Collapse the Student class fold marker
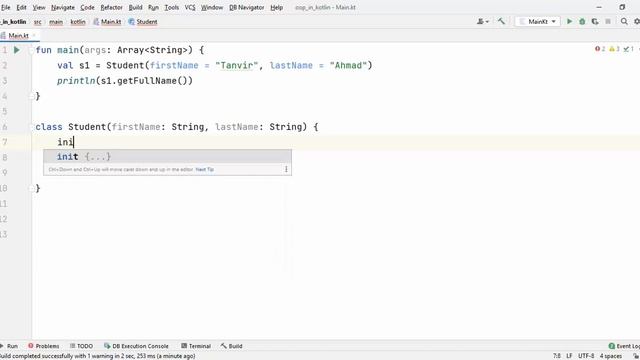This screenshot has height=360, width=640. [31, 127]
